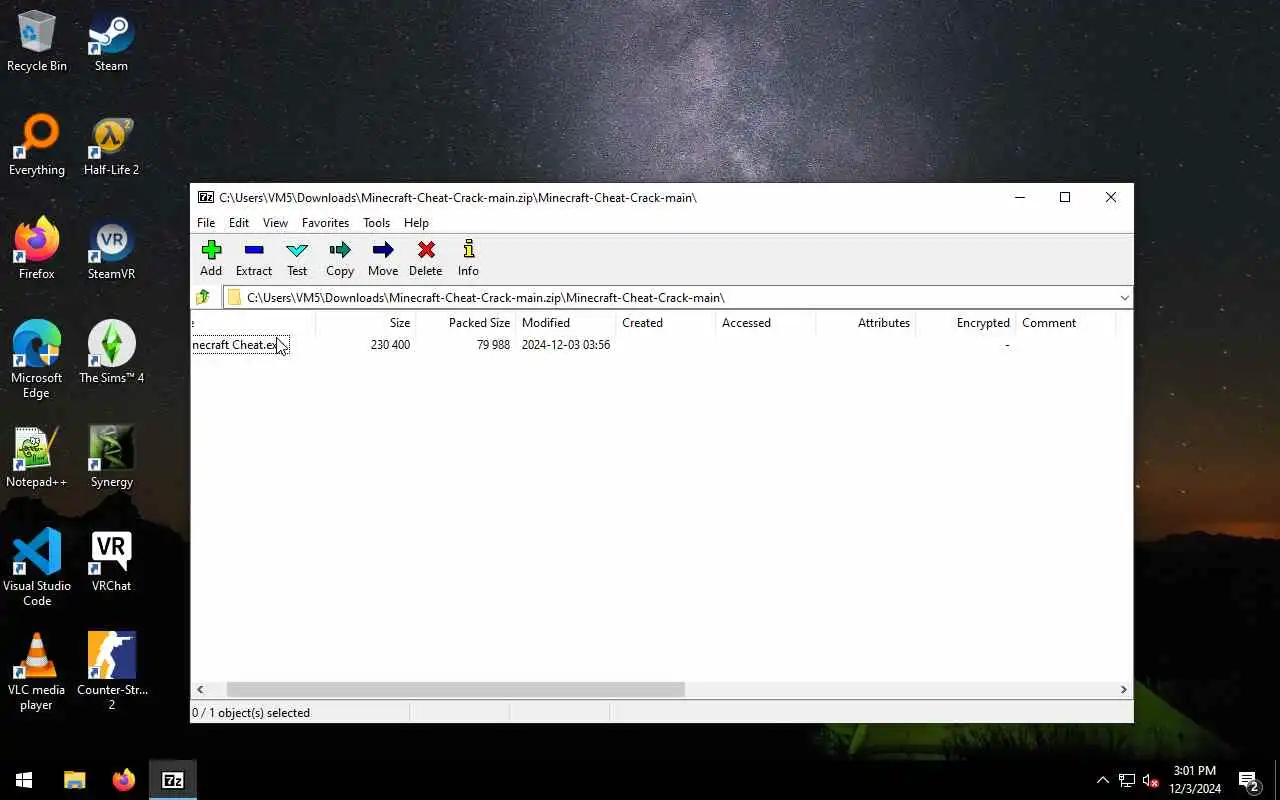
Task: Select the Half-Life 2 desktop icon
Action: click(111, 146)
